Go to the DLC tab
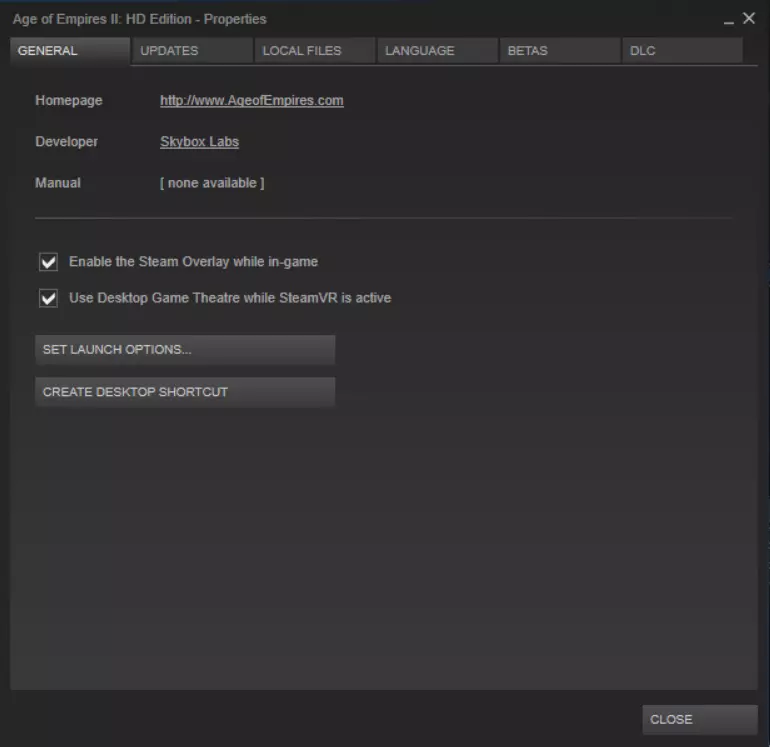 click(682, 51)
